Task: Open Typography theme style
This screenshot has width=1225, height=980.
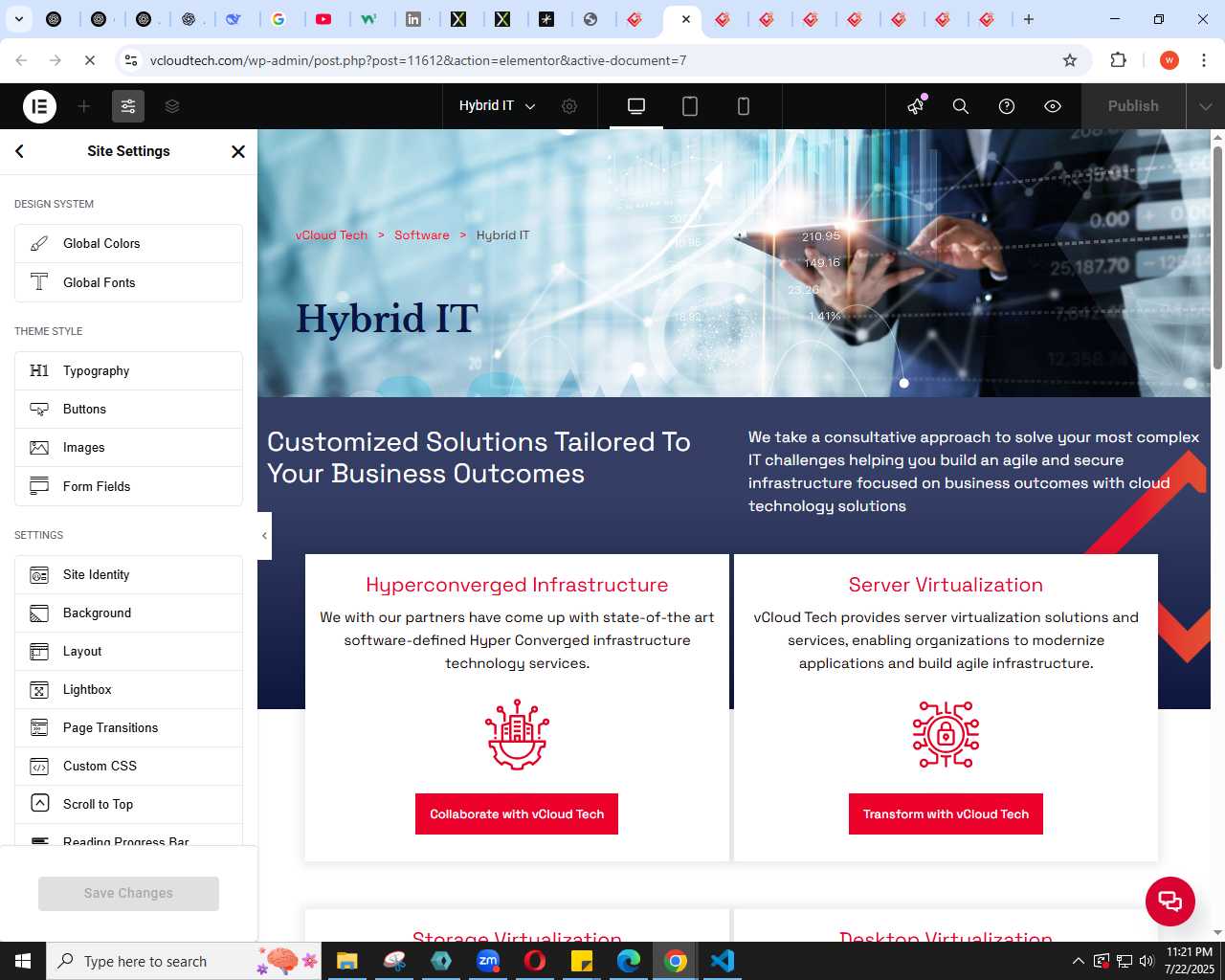Action: 128,371
